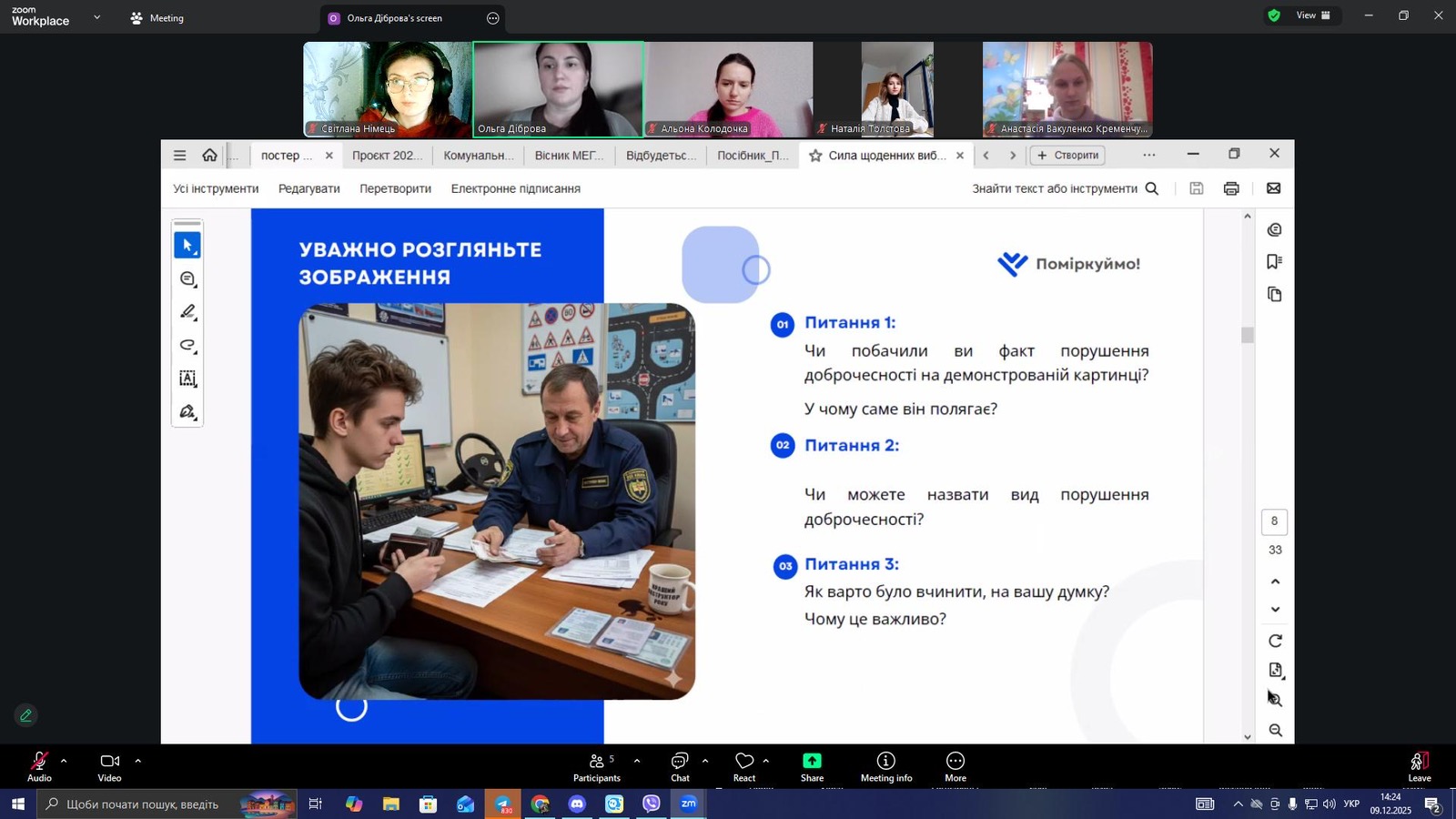Image resolution: width=1456 pixels, height=819 pixels.
Task: Toggle camera with the Video button
Action: 109,766
